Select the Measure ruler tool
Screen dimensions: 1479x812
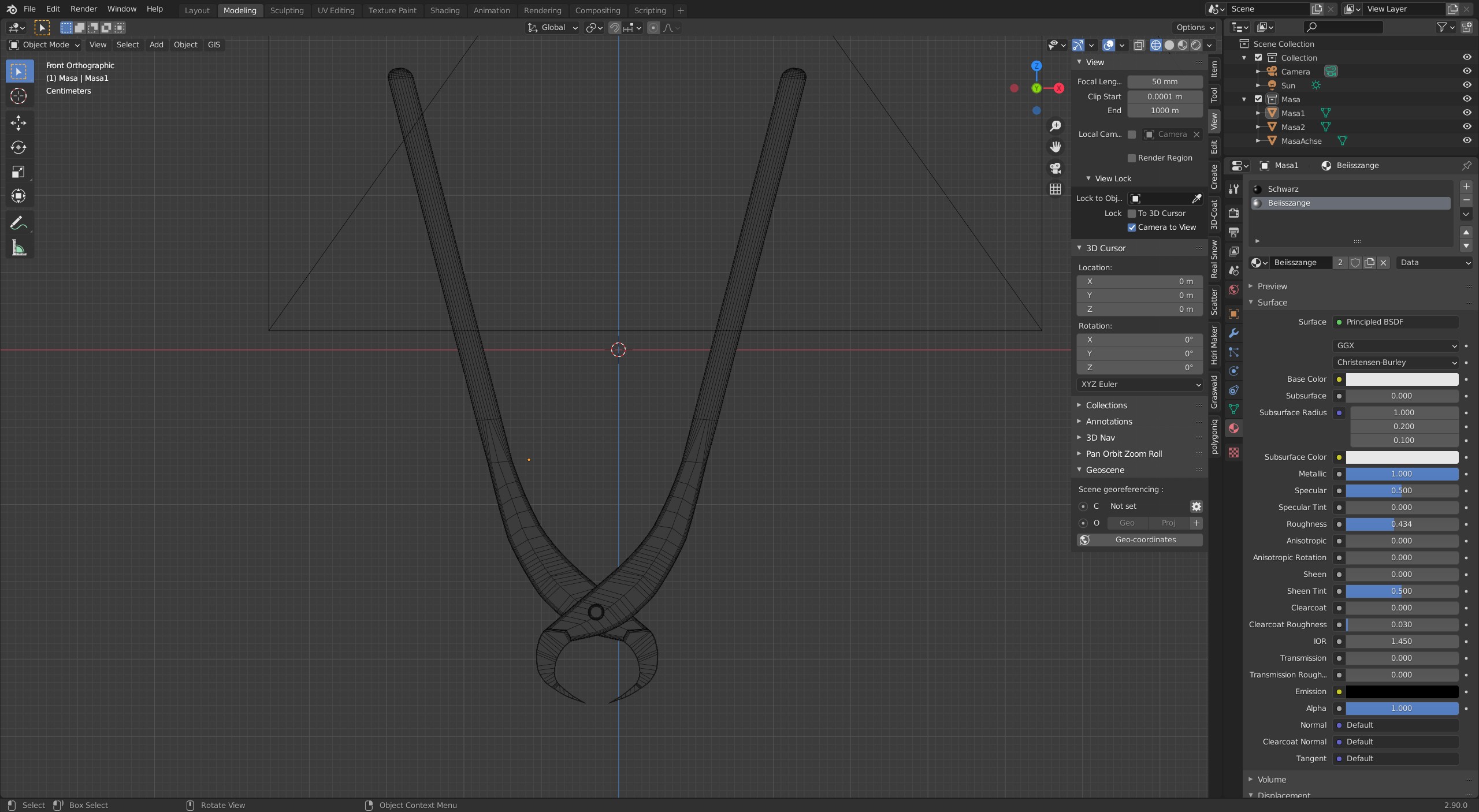click(x=18, y=248)
